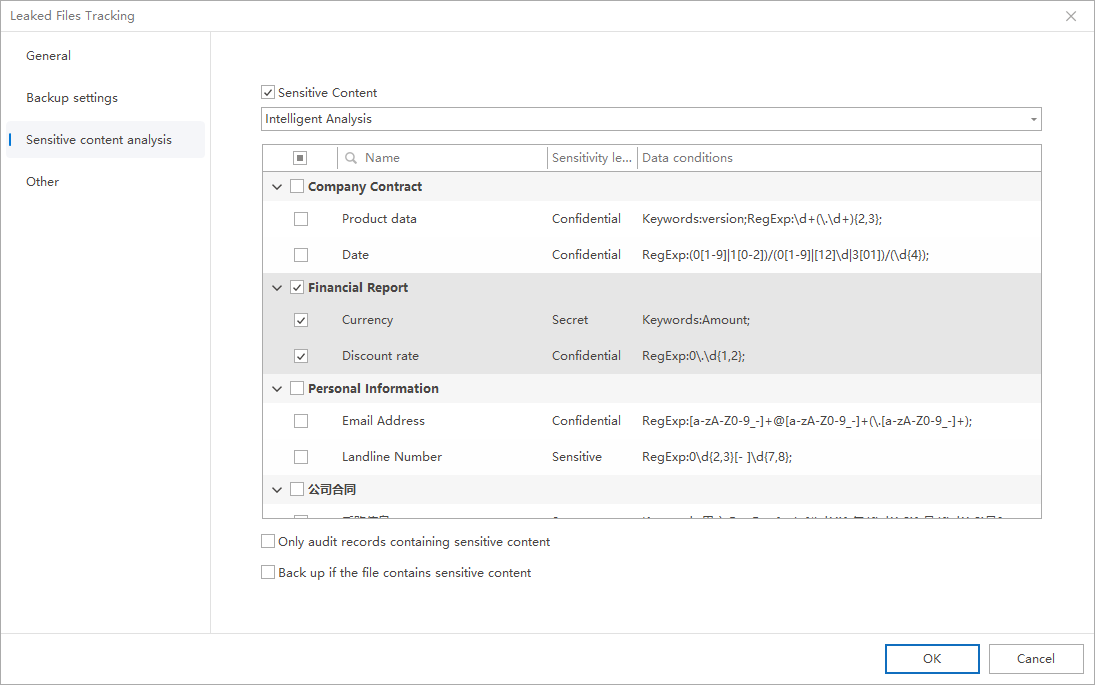This screenshot has height=685, width=1095.
Task: Collapse the Financial Report group
Action: (x=277, y=288)
